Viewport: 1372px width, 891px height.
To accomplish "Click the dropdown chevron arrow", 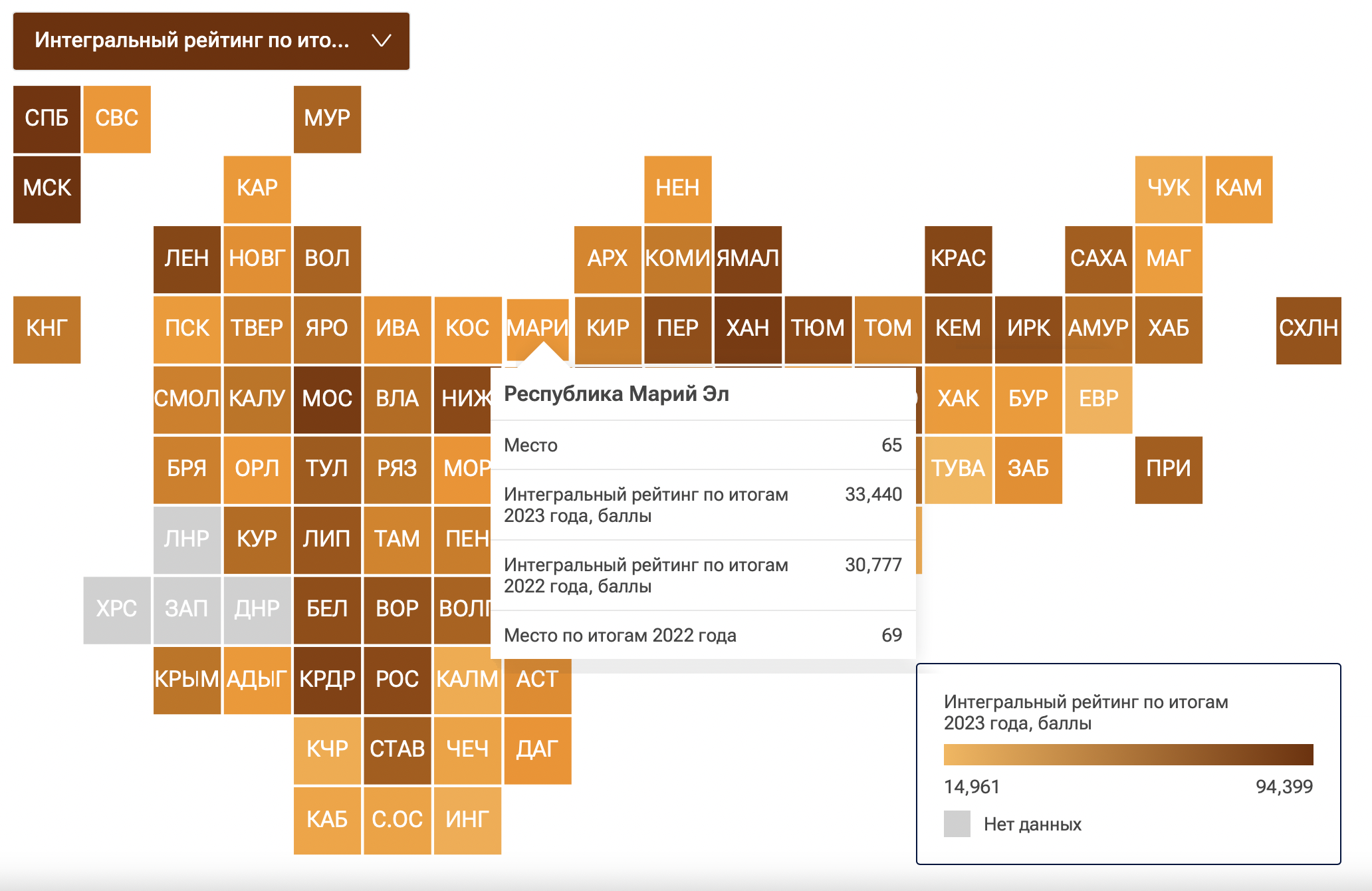I will 381,41.
